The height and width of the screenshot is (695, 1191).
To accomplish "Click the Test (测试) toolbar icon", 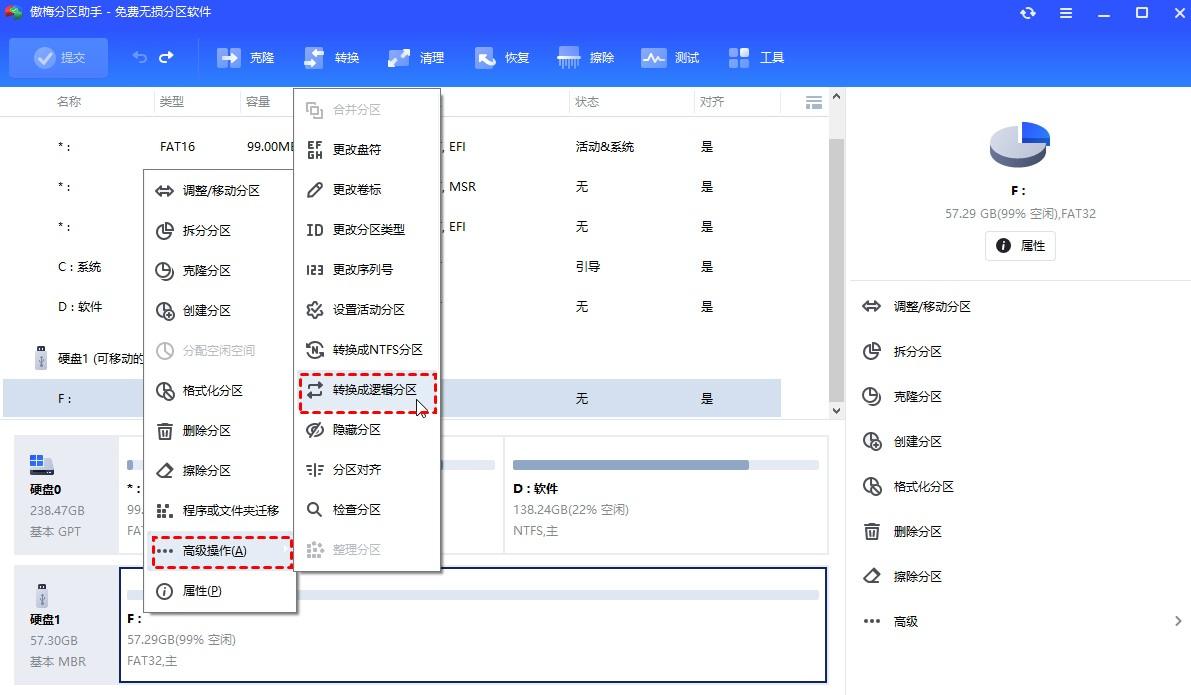I will point(670,57).
